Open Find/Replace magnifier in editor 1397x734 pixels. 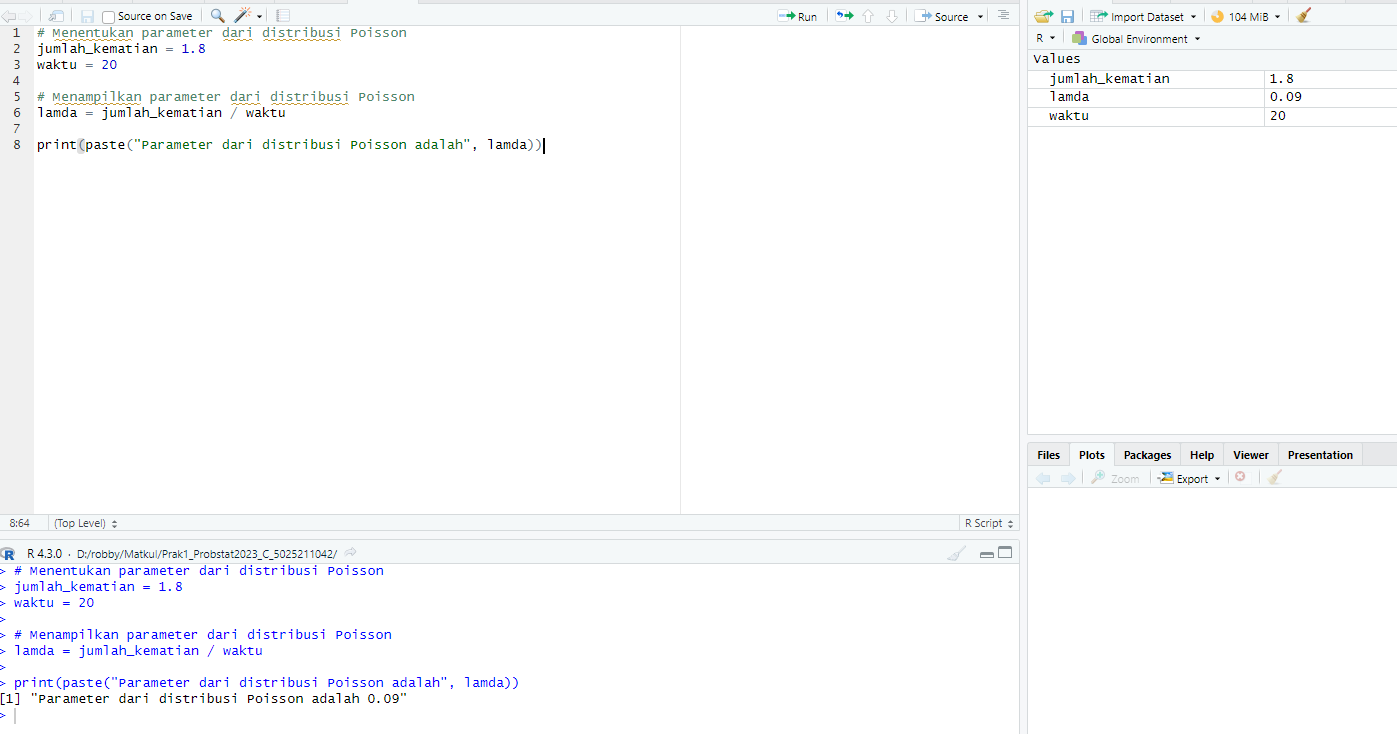point(217,16)
